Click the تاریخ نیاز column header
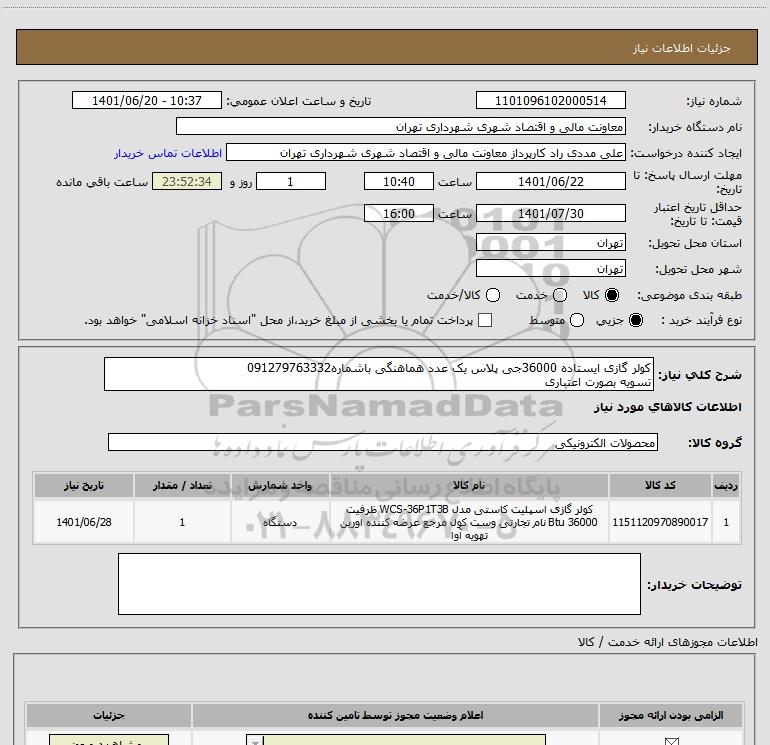Image resolution: width=770 pixels, height=745 pixels. click(x=84, y=485)
